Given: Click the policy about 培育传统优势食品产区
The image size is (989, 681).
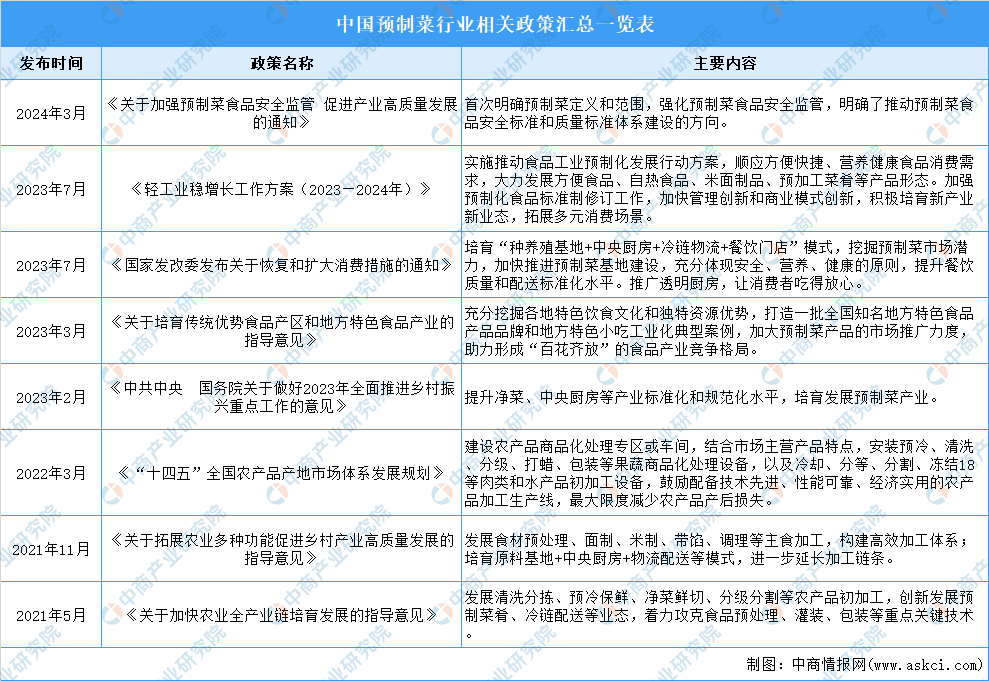Looking at the screenshot, I should tap(281, 331).
